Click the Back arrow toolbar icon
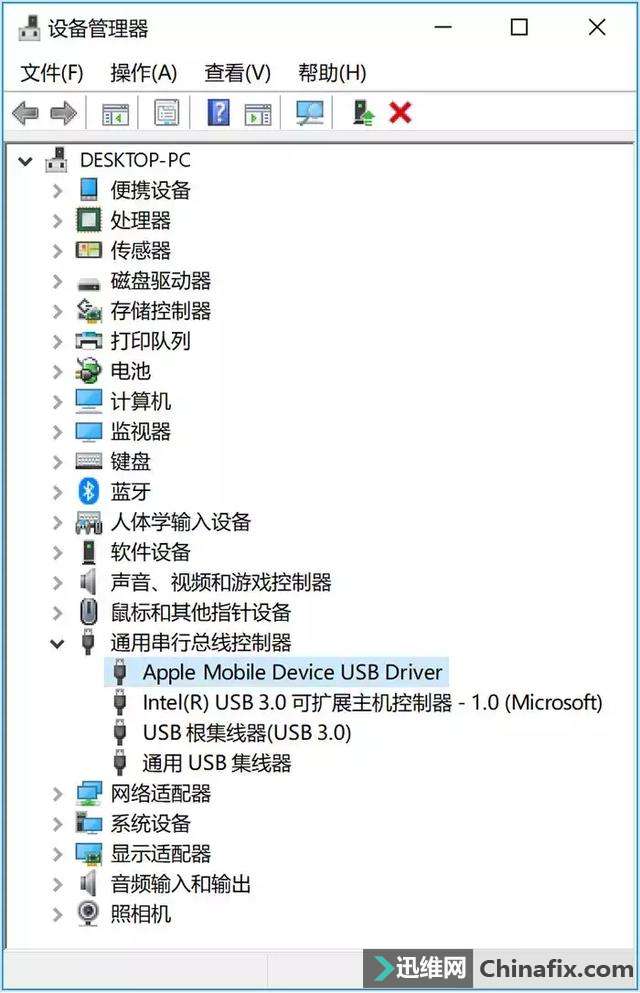The image size is (640, 993). [25, 114]
